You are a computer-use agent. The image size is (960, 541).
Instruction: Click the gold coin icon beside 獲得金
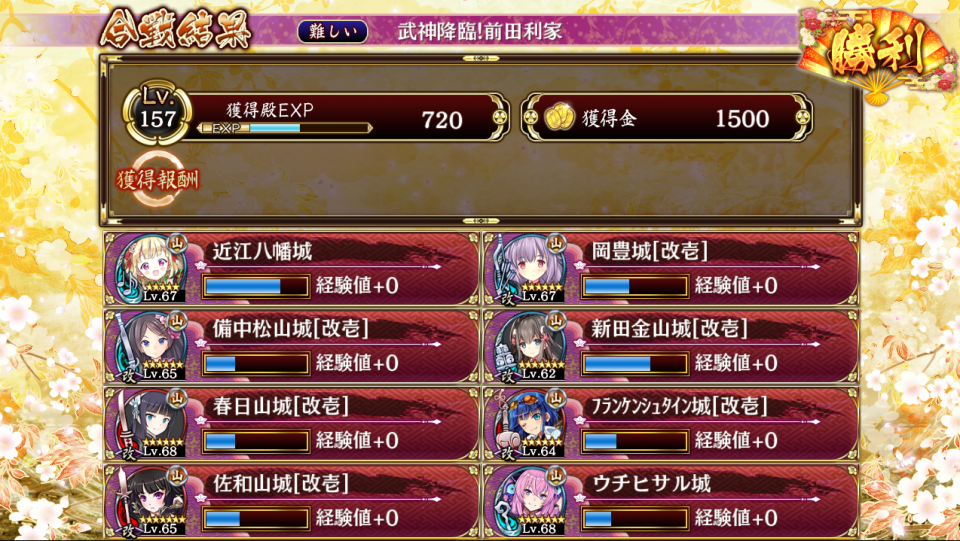click(x=559, y=118)
